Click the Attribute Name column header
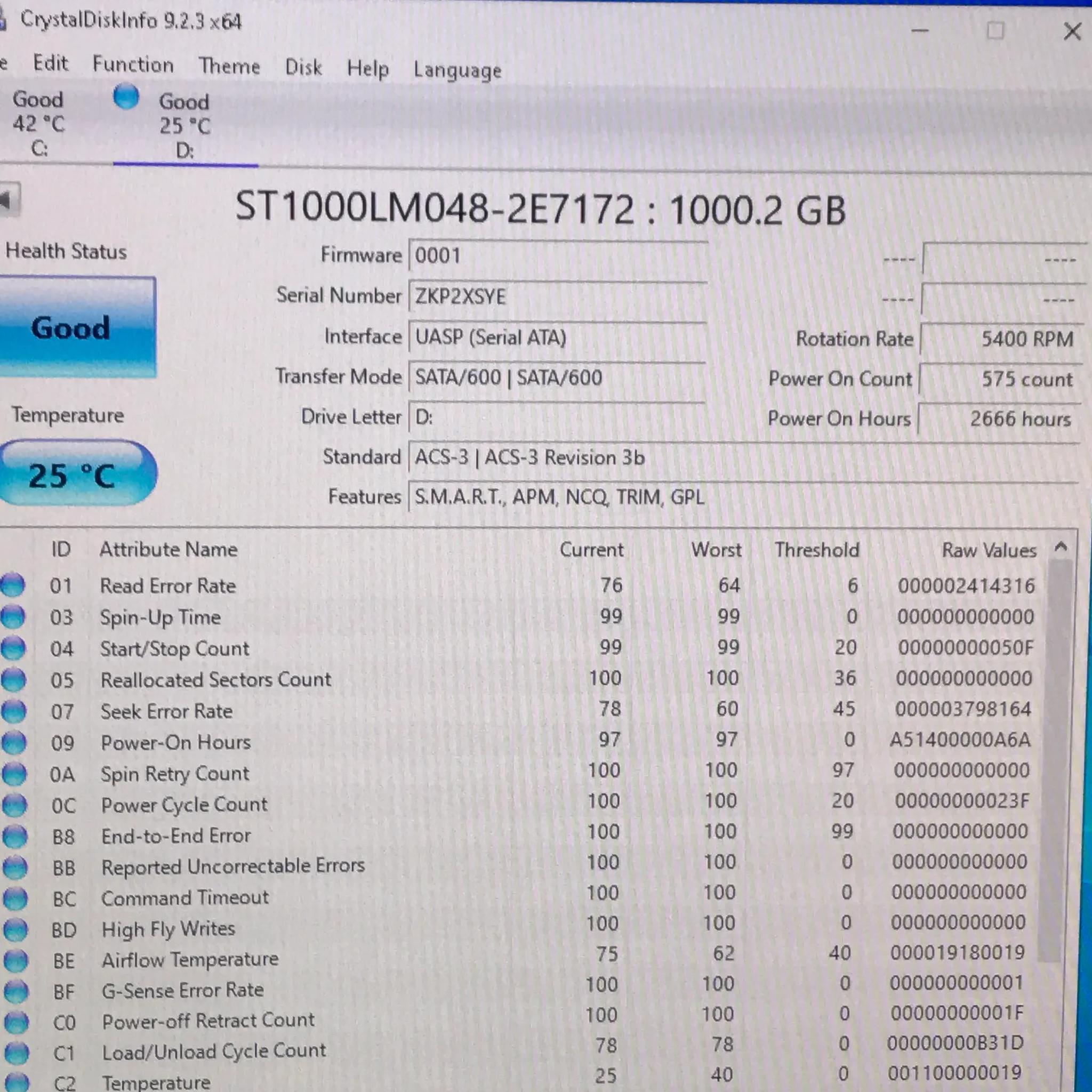This screenshot has height=1092, width=1092. pos(168,549)
